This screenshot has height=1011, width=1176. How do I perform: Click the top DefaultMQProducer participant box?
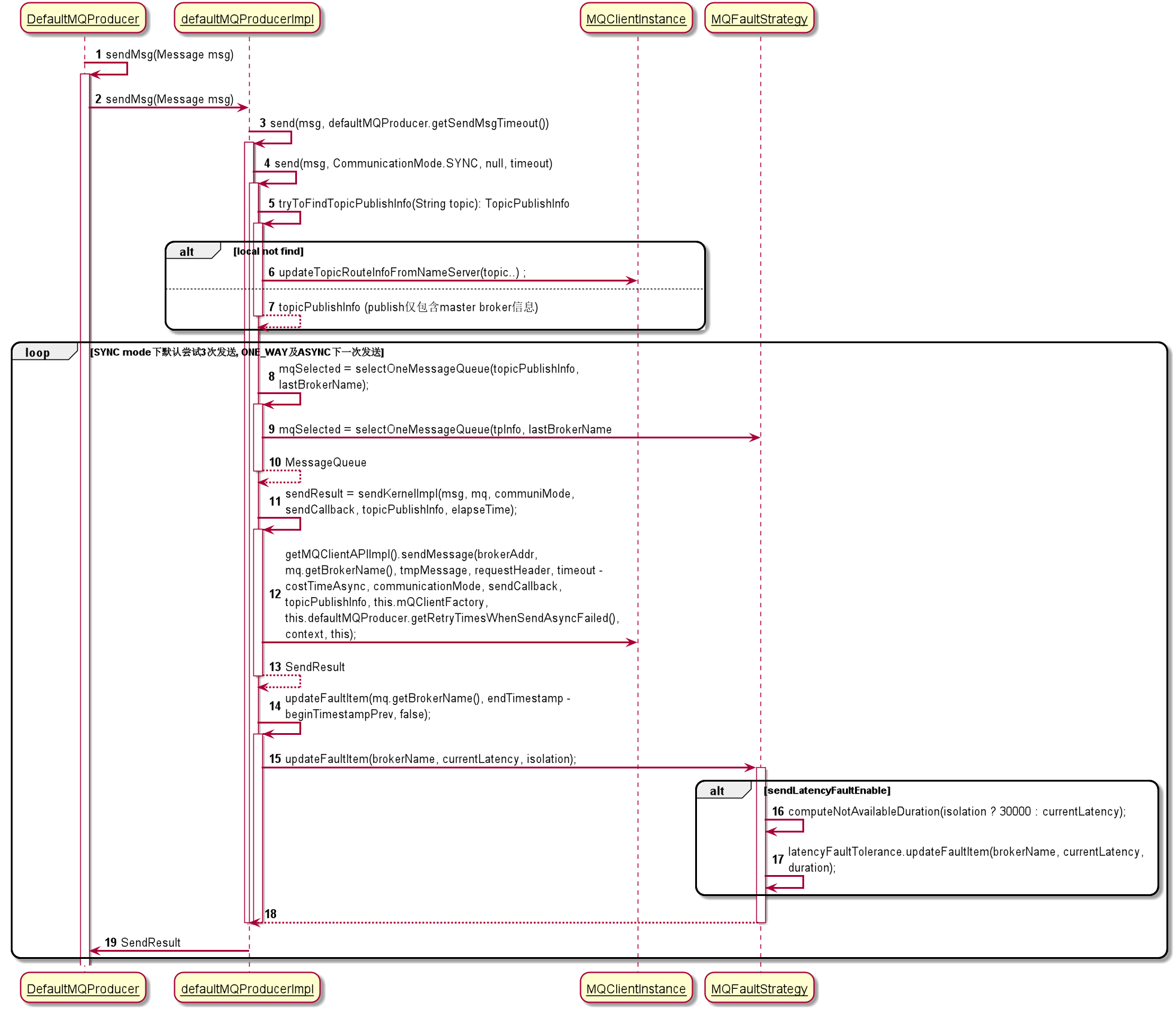point(83,19)
